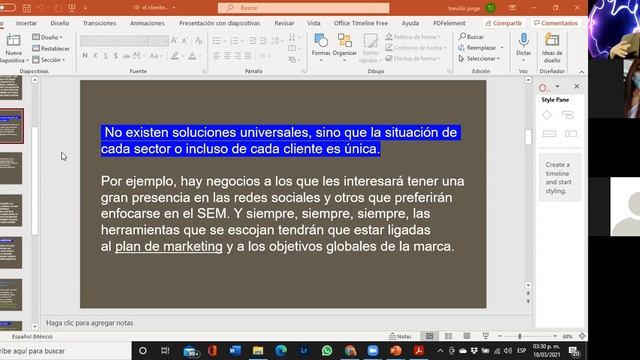640x360 pixels.
Task: Open the Seleccionar dropdown
Action: [x=479, y=59]
